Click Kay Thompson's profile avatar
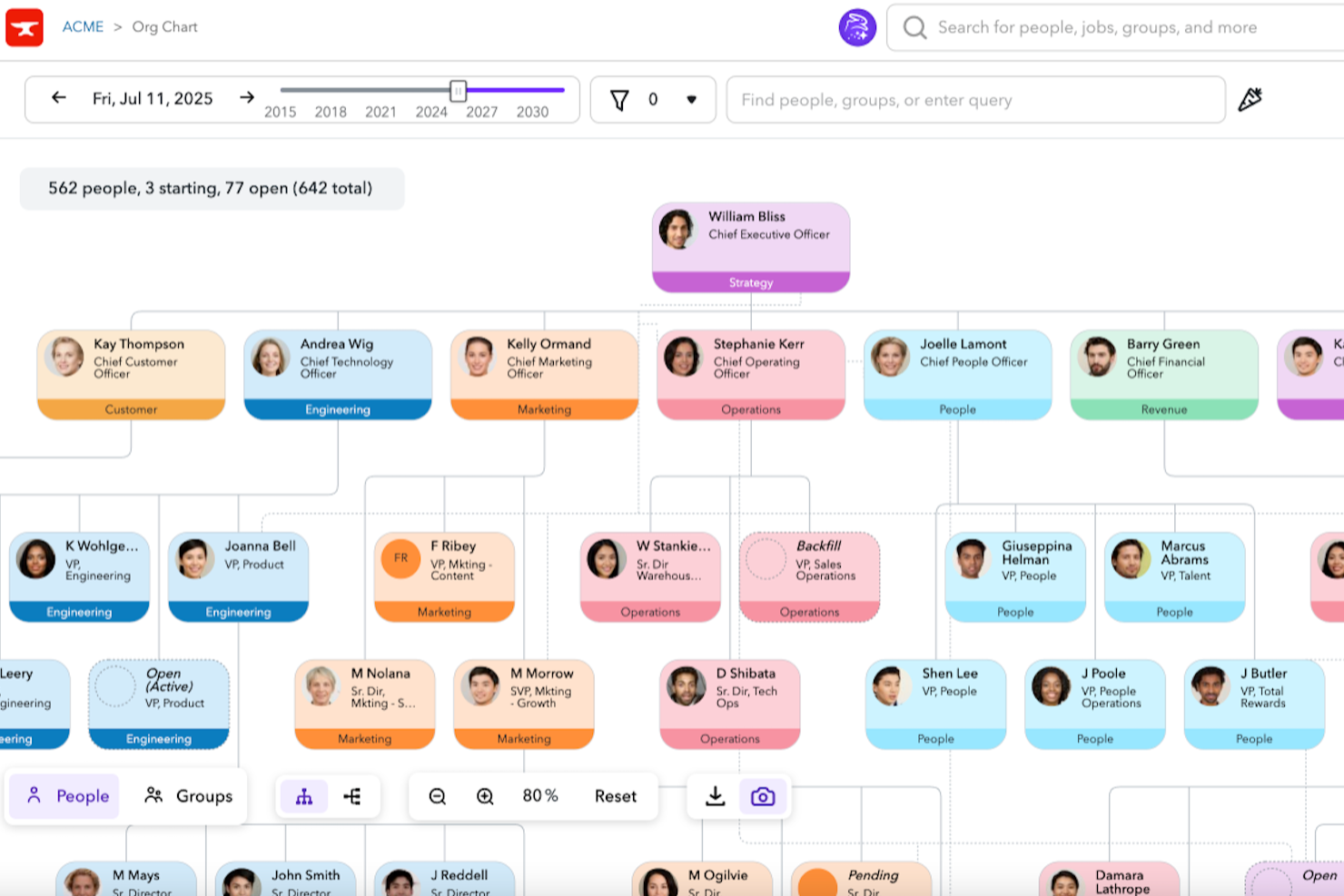Viewport: 1344px width, 896px height. (x=66, y=357)
